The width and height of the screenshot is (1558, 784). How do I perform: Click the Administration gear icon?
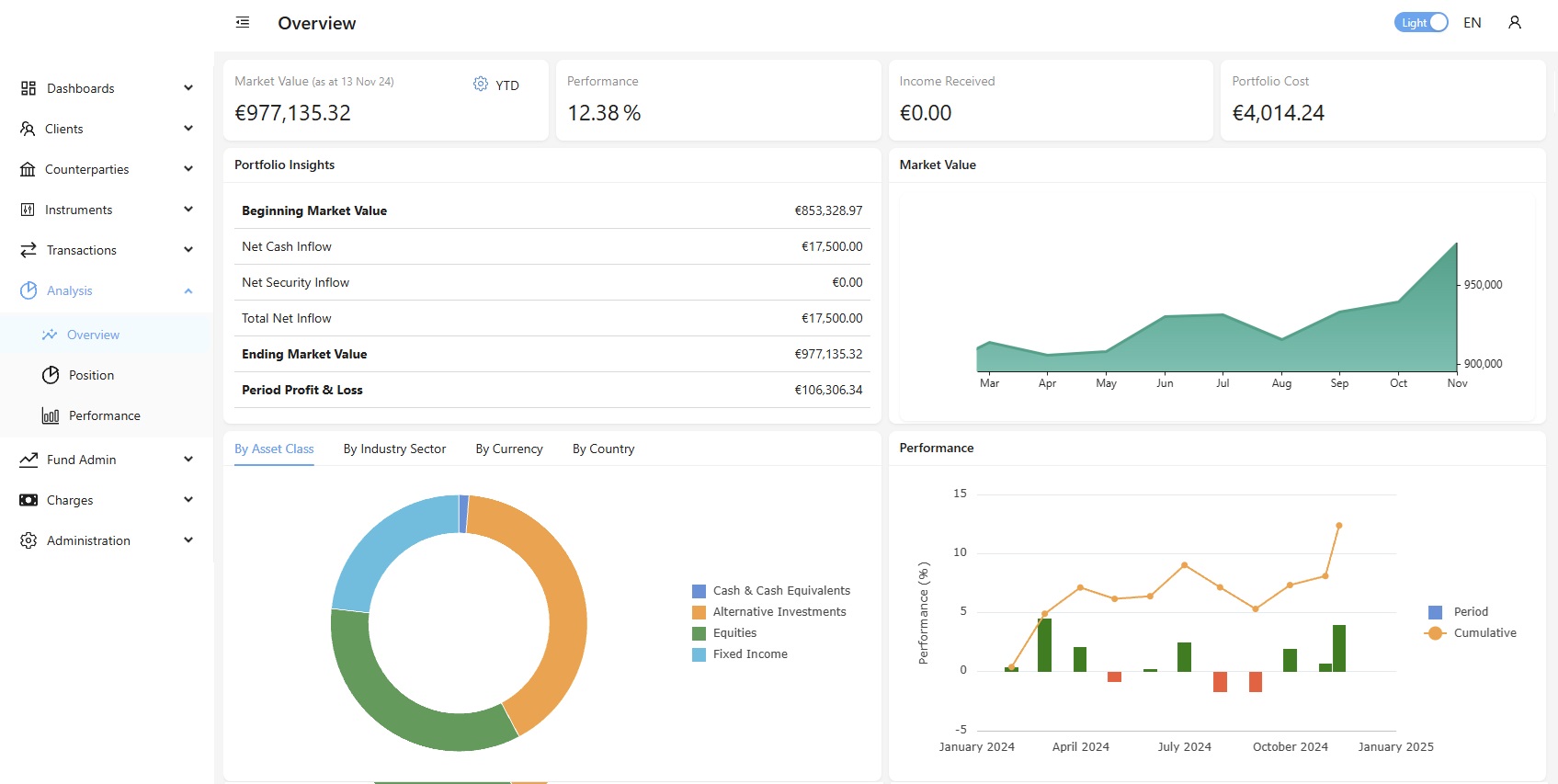point(28,540)
